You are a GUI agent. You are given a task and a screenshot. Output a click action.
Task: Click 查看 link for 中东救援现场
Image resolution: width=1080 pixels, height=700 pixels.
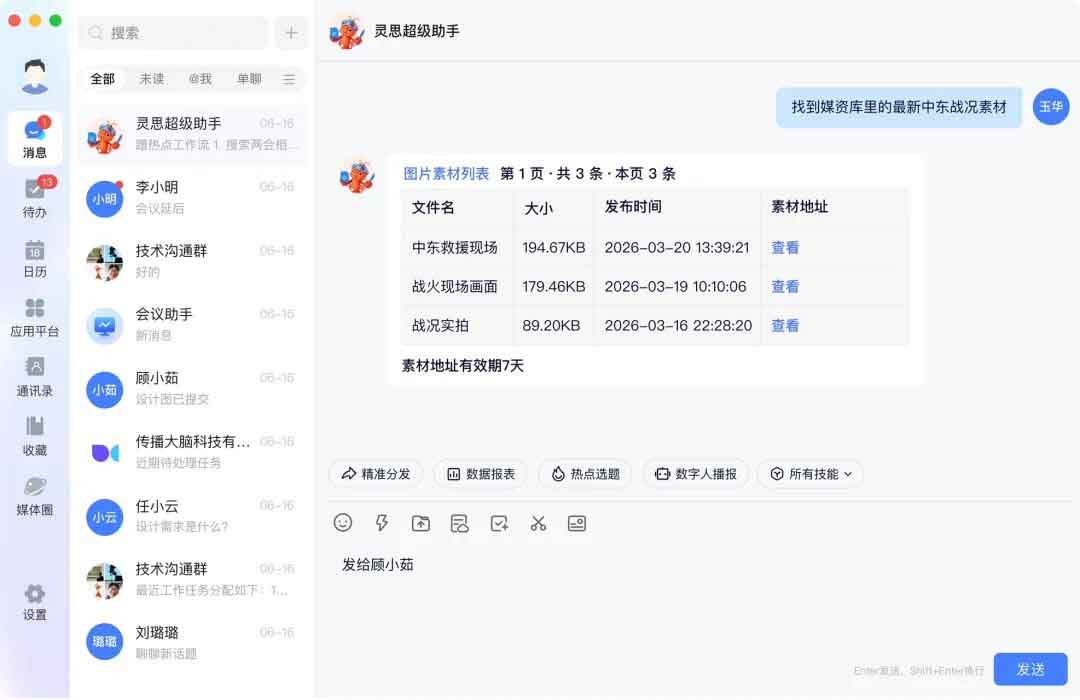[x=785, y=247]
